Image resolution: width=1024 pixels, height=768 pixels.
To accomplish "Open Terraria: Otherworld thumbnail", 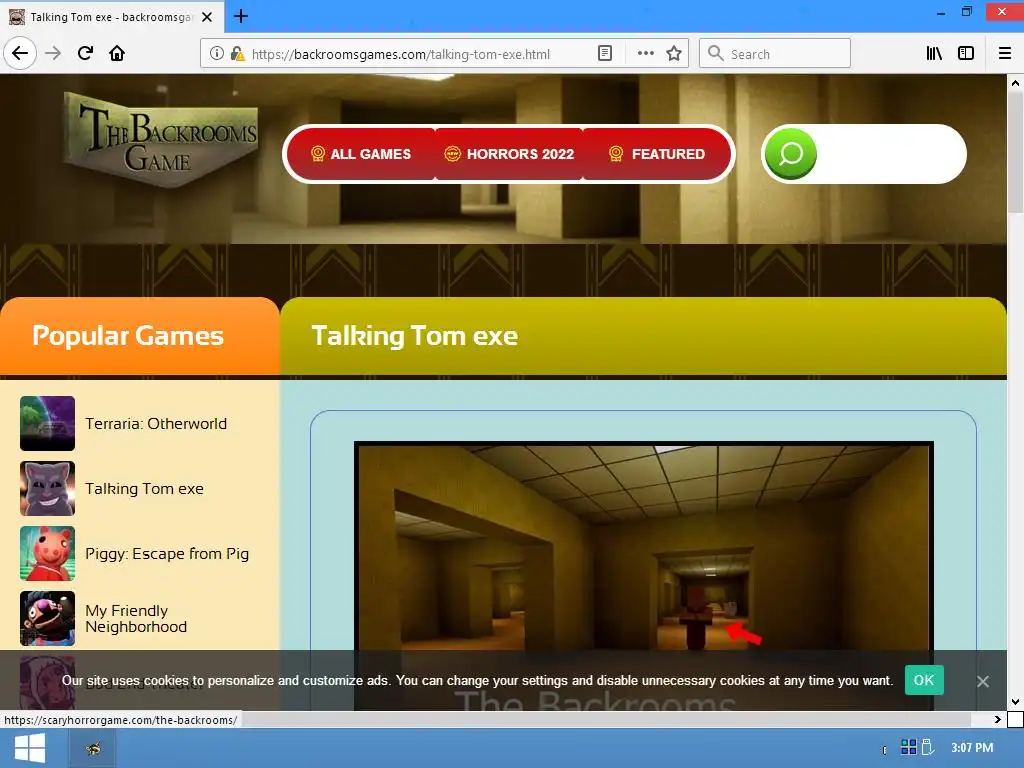I will tap(47, 423).
